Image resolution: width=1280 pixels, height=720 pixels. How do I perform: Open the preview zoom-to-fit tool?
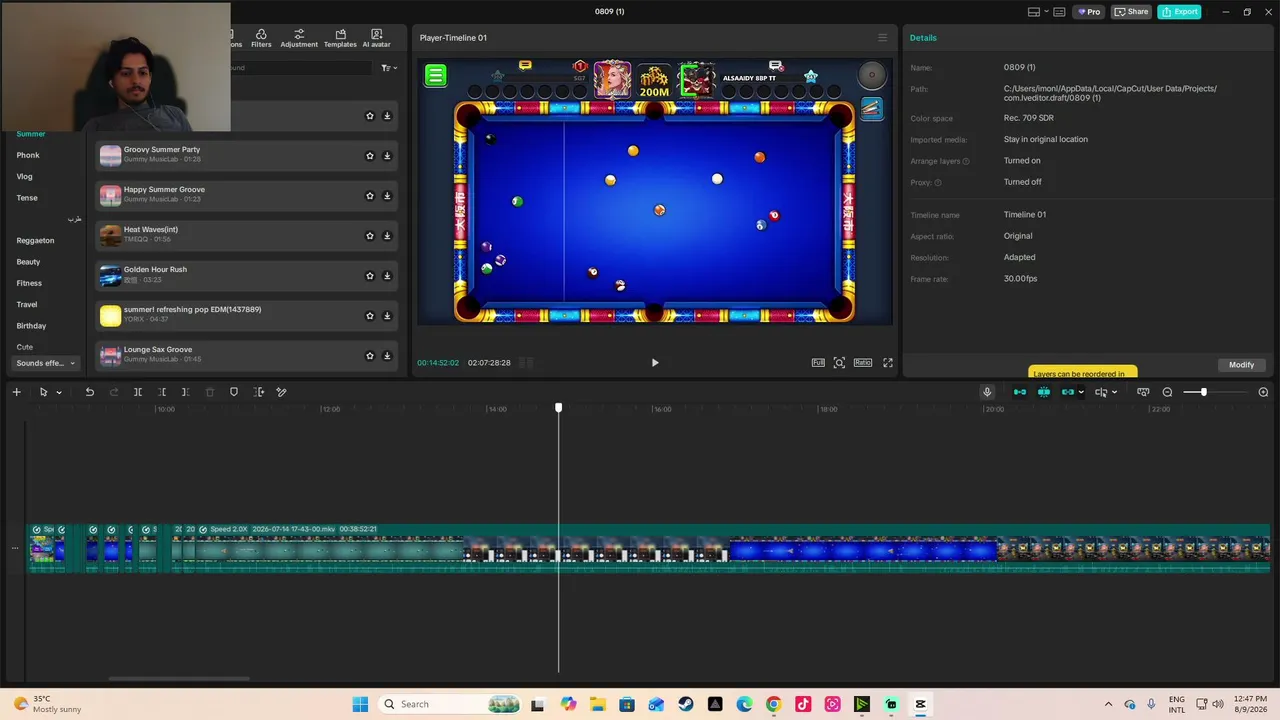click(x=839, y=363)
